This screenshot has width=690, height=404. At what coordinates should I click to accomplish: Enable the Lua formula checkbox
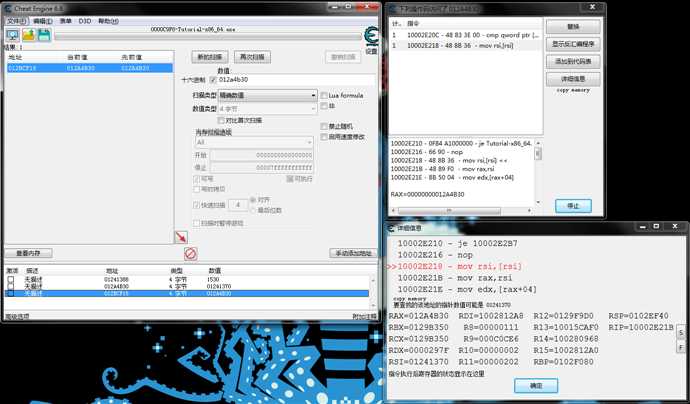324,95
